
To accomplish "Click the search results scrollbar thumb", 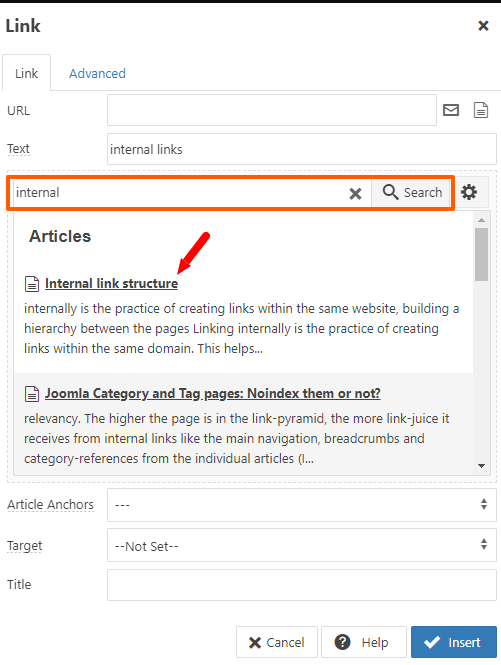I will pyautogui.click(x=481, y=254).
